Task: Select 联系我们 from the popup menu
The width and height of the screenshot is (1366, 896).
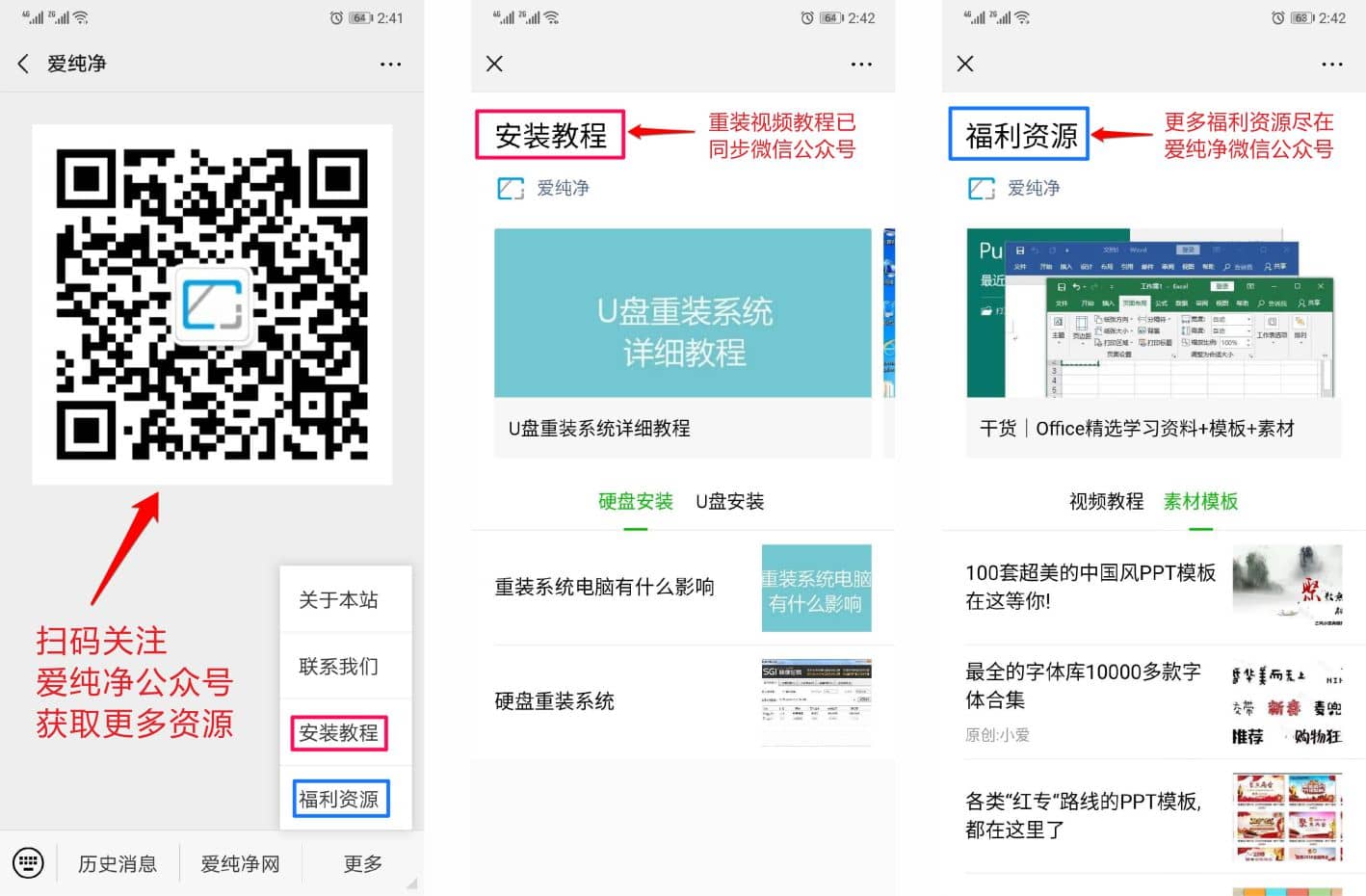Action: click(x=338, y=667)
